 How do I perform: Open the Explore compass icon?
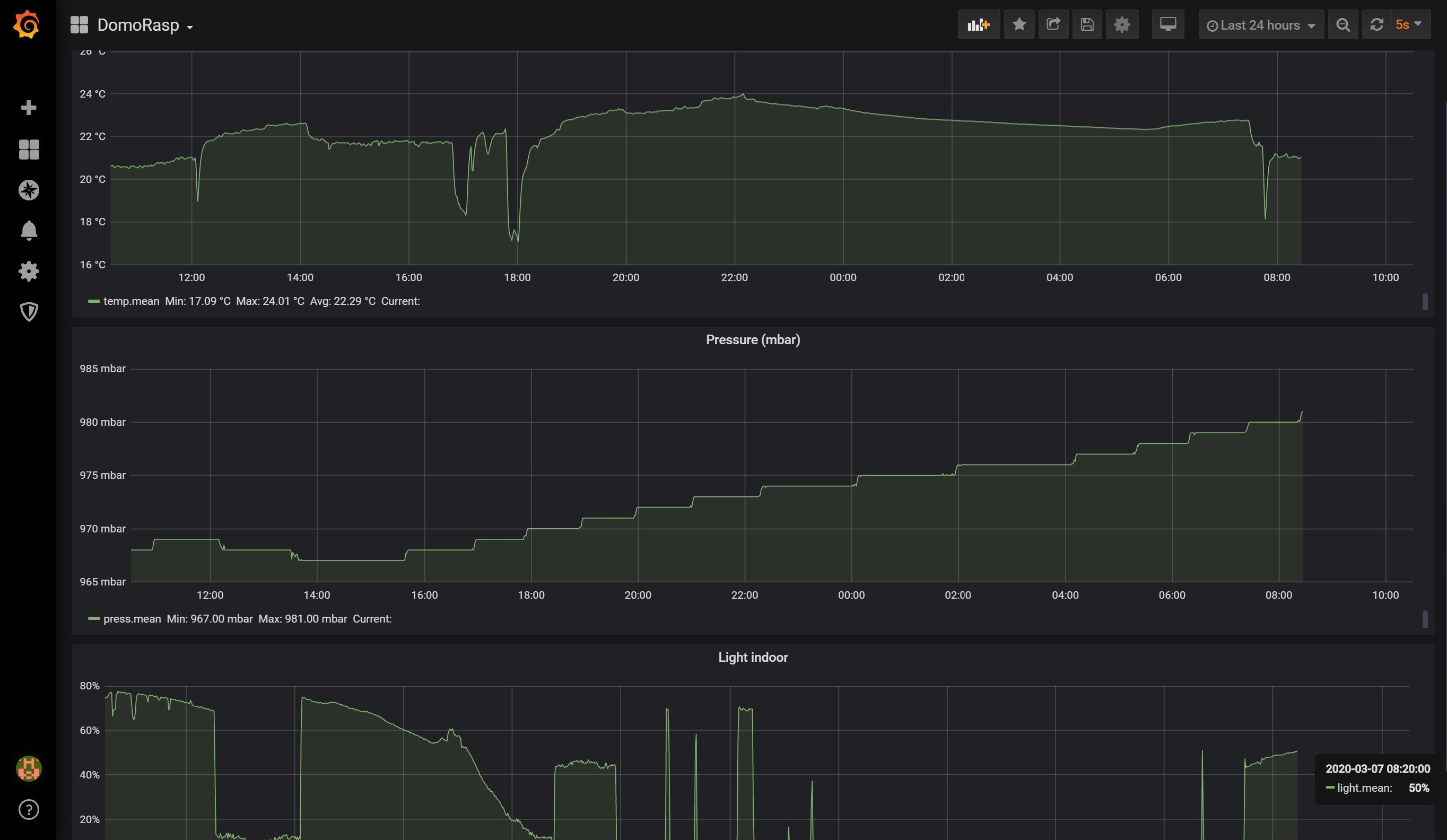click(29, 190)
